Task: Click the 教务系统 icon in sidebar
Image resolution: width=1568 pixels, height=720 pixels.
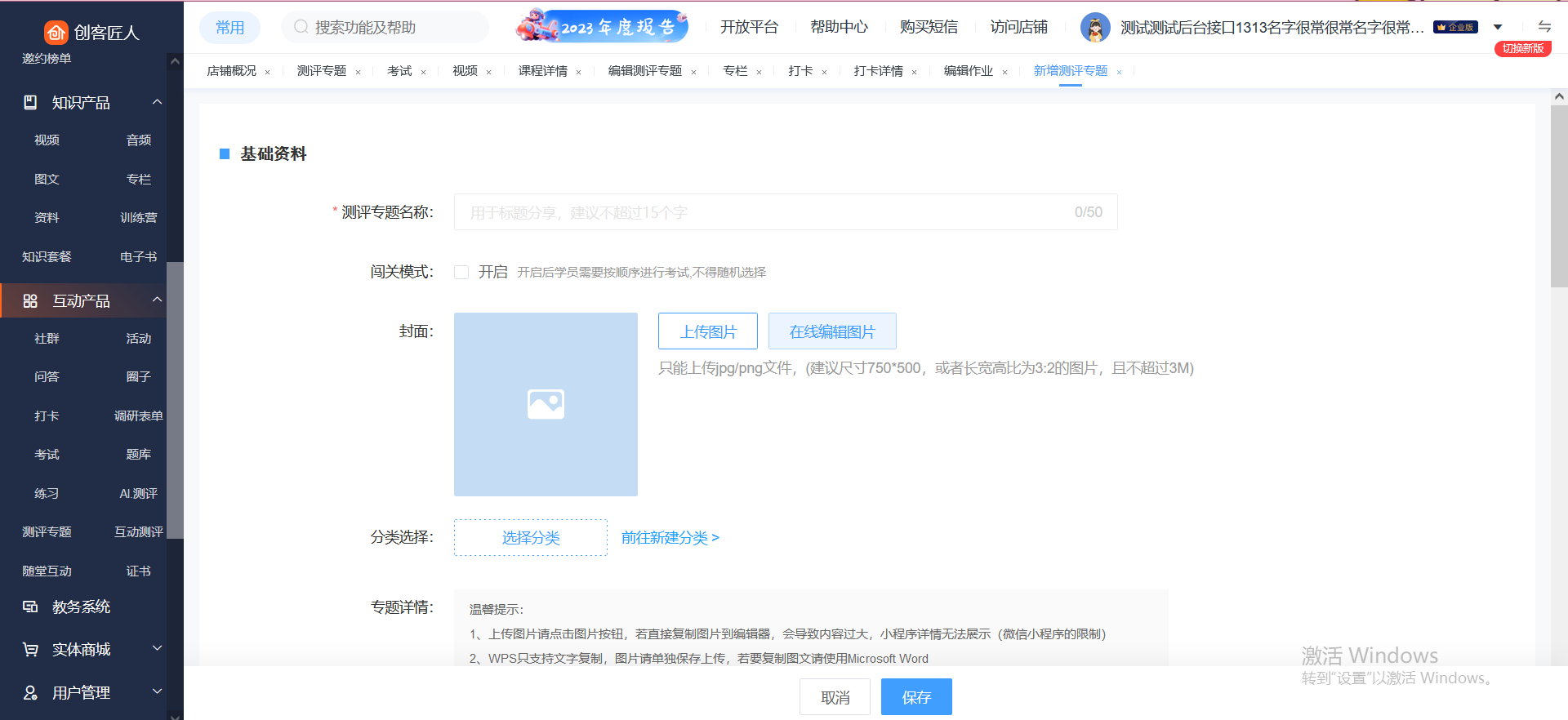Action: 30,607
